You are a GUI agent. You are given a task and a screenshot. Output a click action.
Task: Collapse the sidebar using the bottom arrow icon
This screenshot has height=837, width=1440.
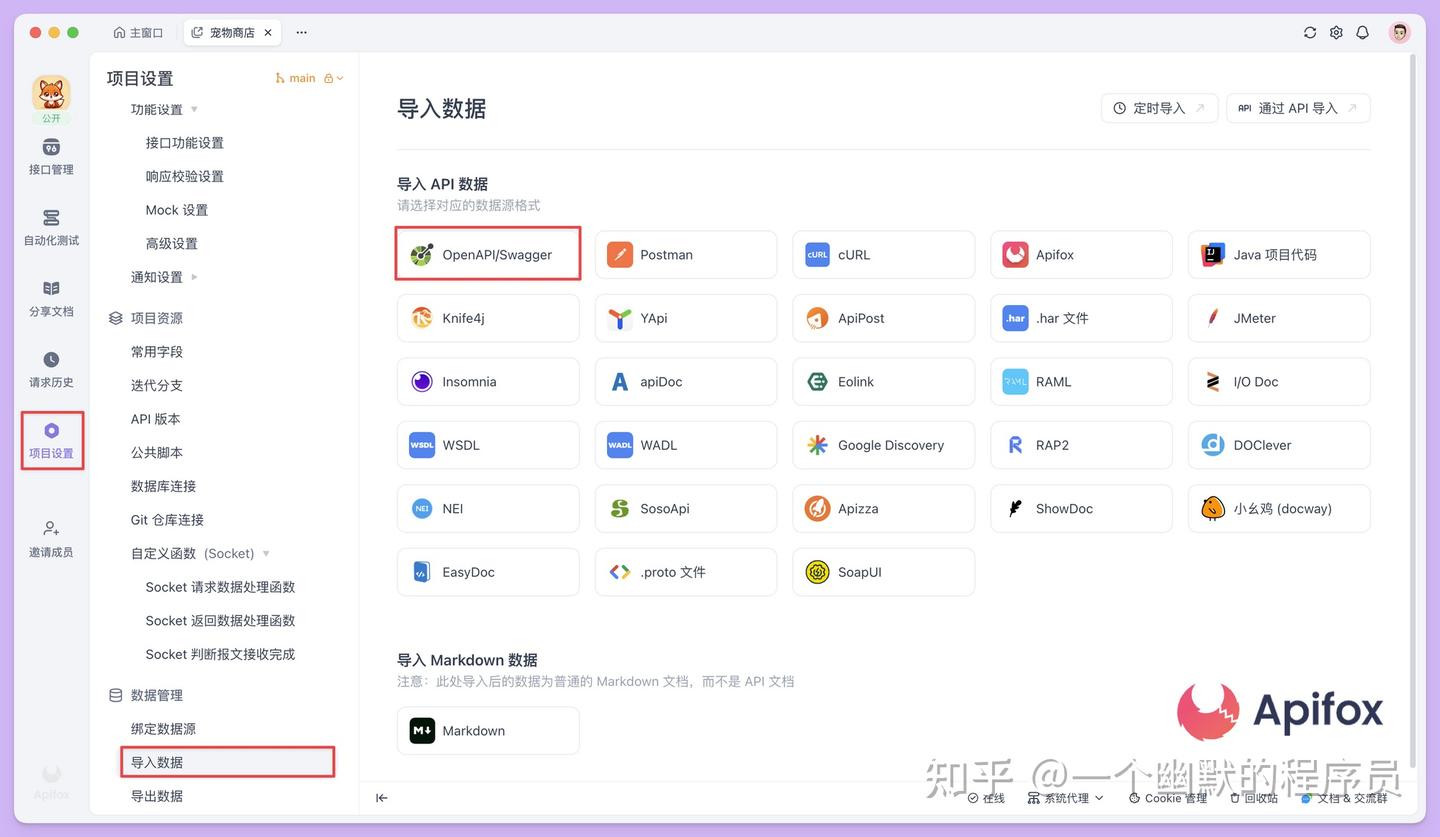(381, 798)
